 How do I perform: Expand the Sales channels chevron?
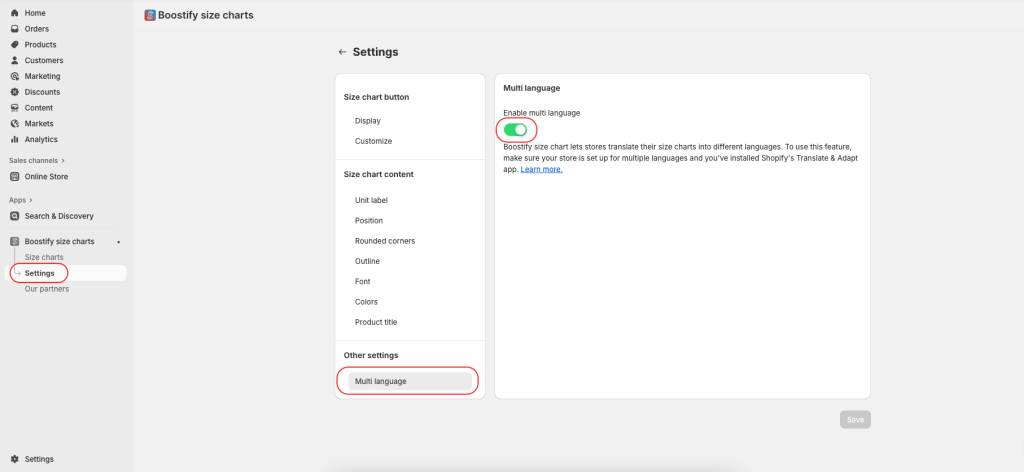coord(63,161)
